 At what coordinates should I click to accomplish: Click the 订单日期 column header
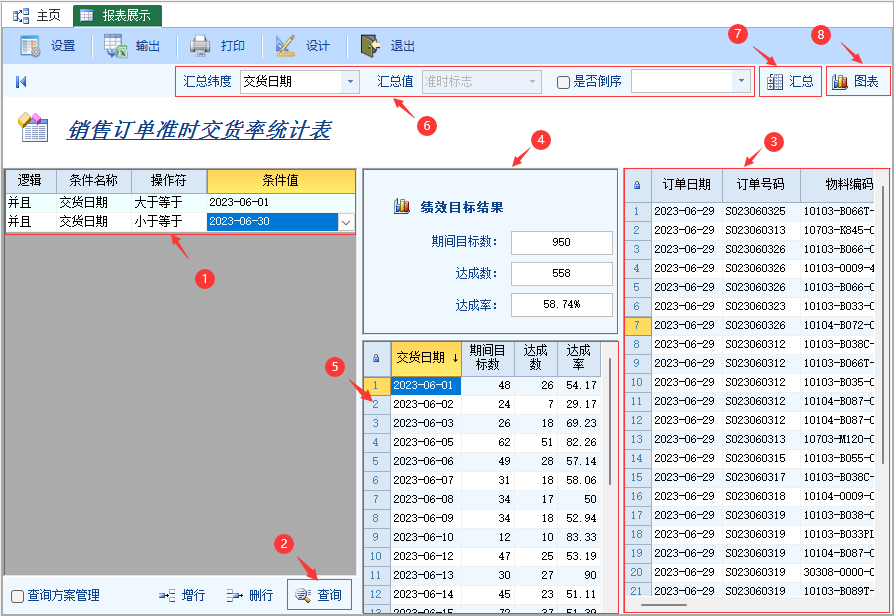686,185
